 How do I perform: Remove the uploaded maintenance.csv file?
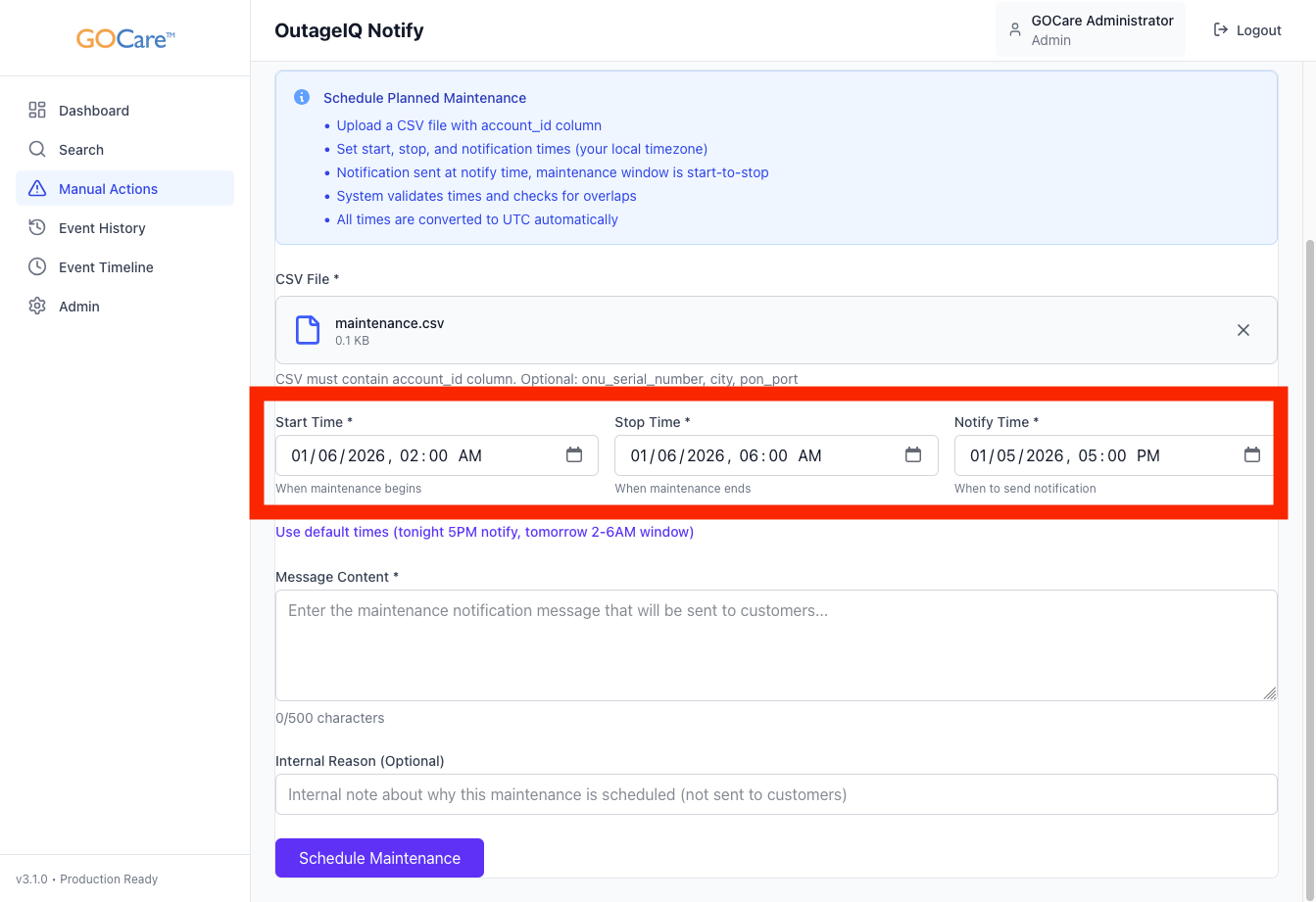pos(1243,330)
